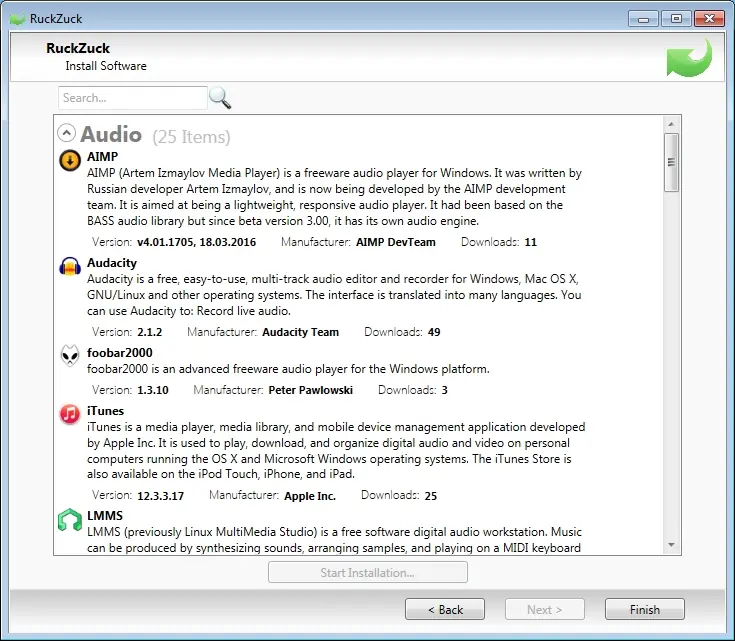Click iTunes version '12.3.3.17'
The height and width of the screenshot is (641, 735).
pos(160,496)
